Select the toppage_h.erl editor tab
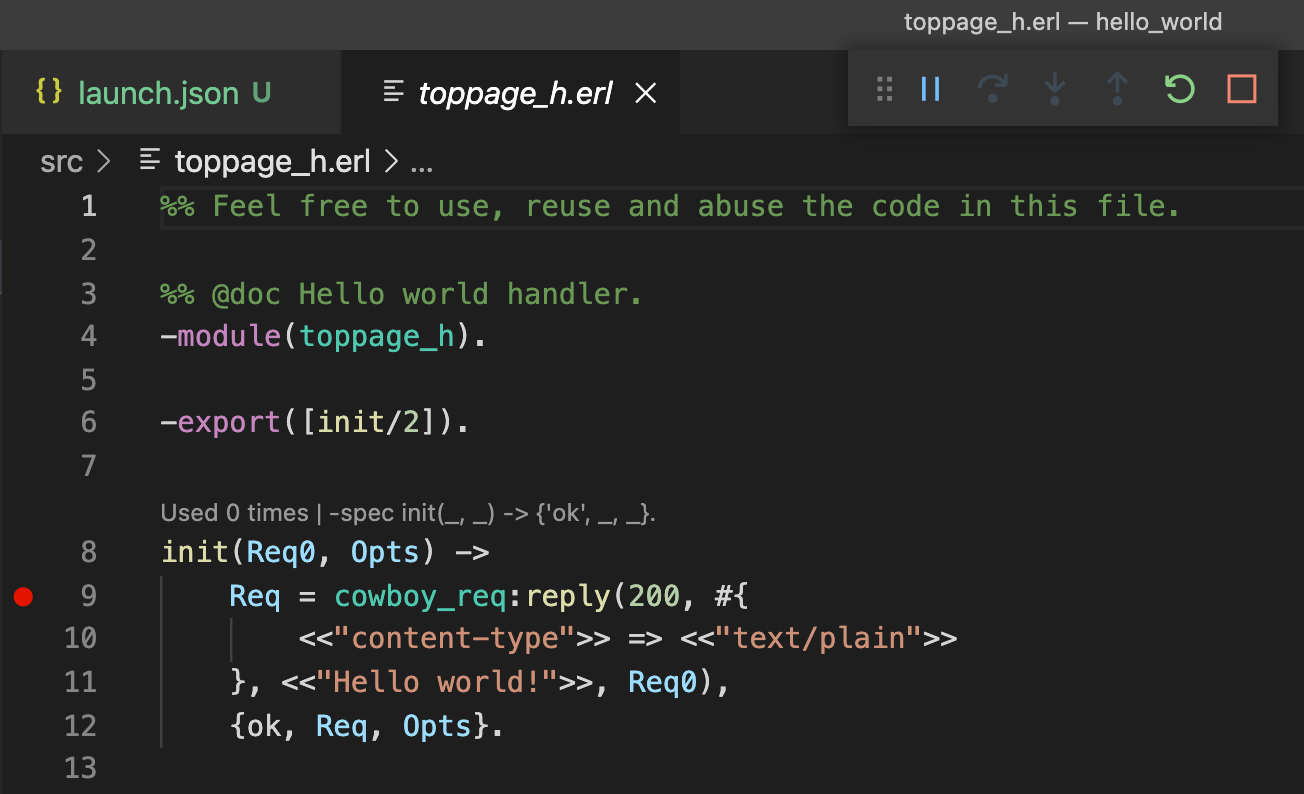The image size is (1304, 794). 510,93
